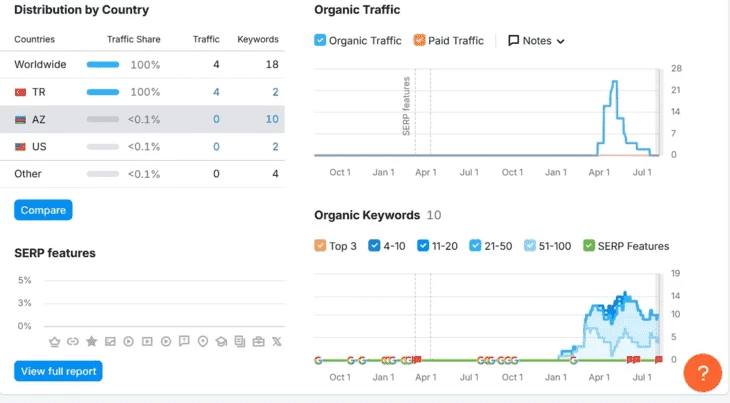Screen dimensions: 730x403
Task: Click the Other keywords value 4
Action: (275, 174)
